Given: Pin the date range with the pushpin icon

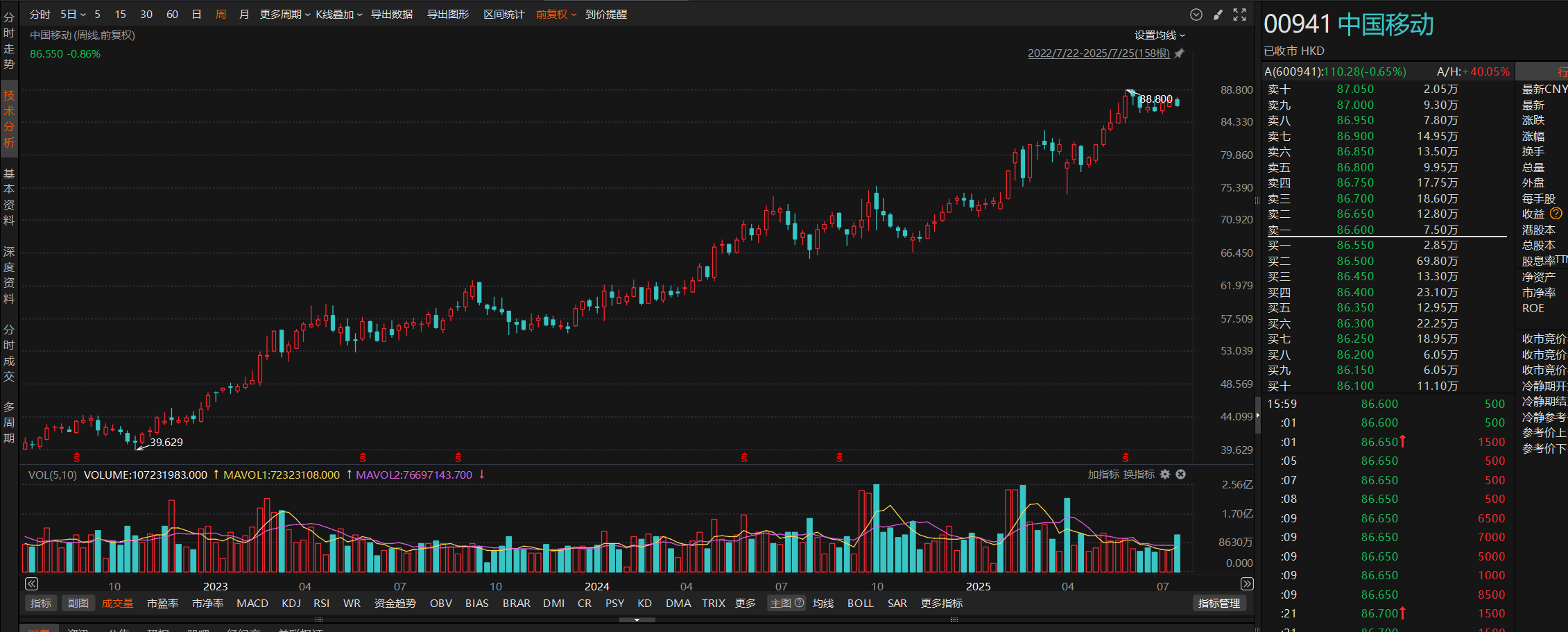Looking at the screenshot, I should coord(1179,53).
